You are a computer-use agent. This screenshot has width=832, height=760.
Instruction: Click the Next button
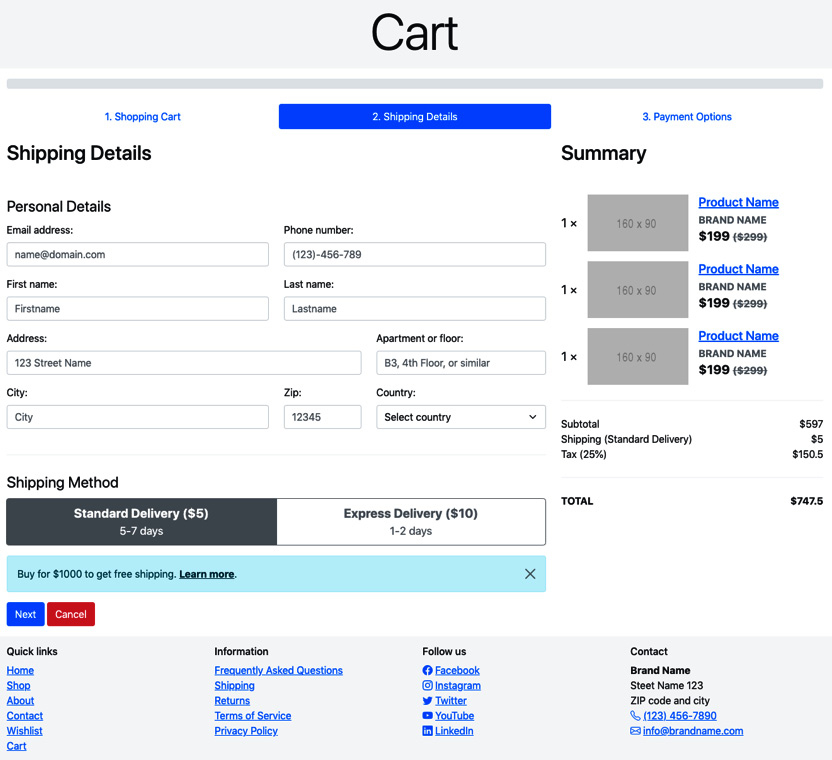pyautogui.click(x=25, y=614)
